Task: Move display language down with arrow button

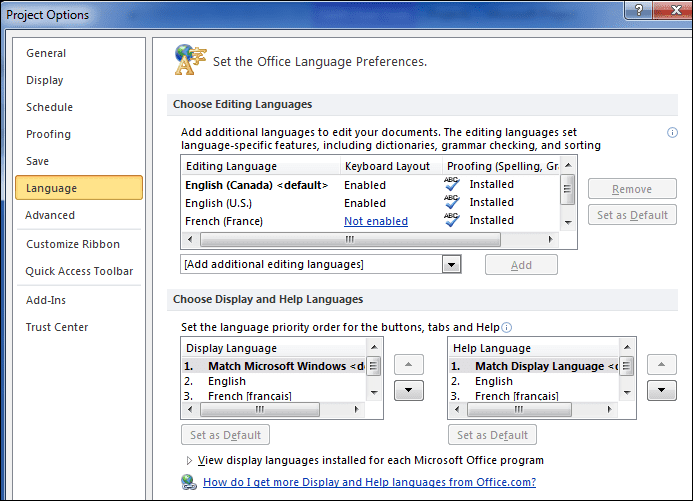Action: (x=409, y=390)
